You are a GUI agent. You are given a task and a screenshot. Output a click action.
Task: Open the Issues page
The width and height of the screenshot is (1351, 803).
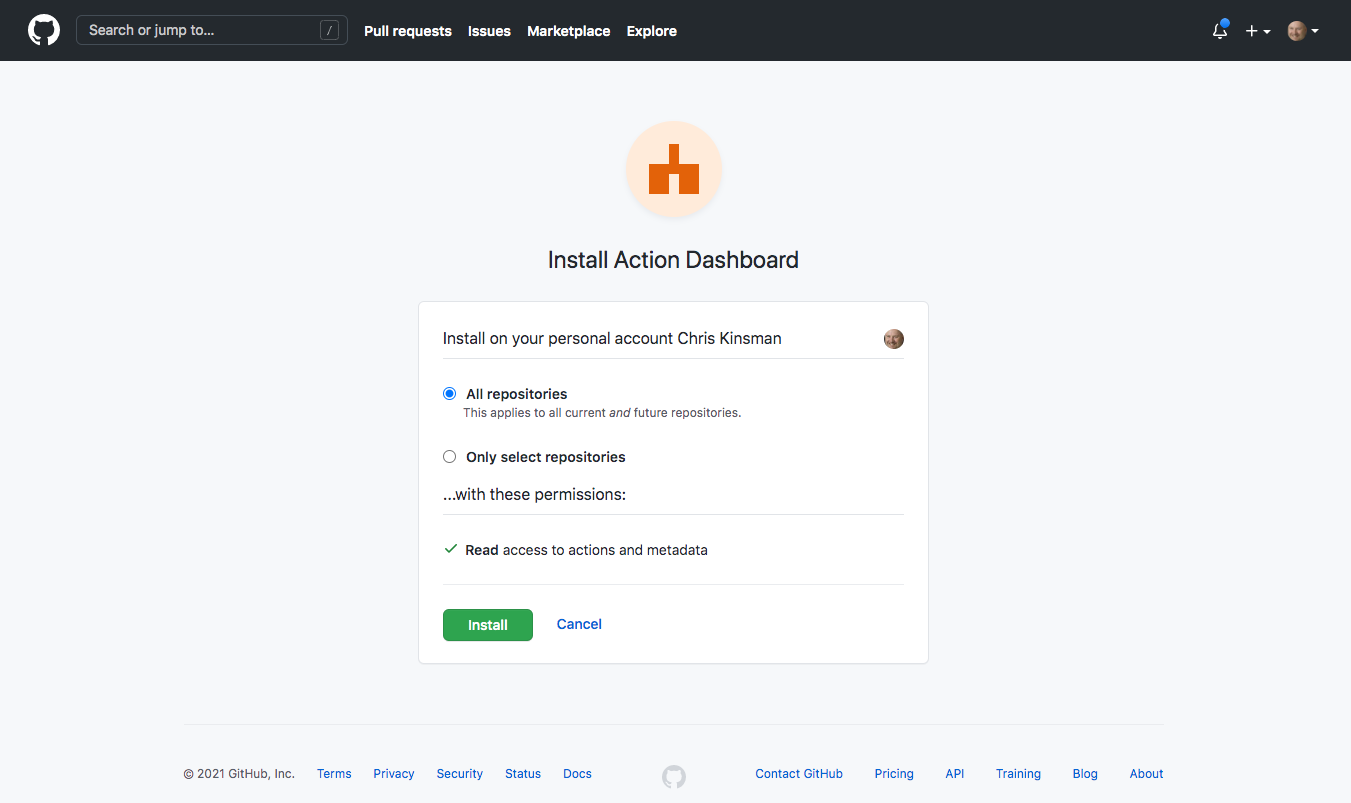click(x=489, y=31)
